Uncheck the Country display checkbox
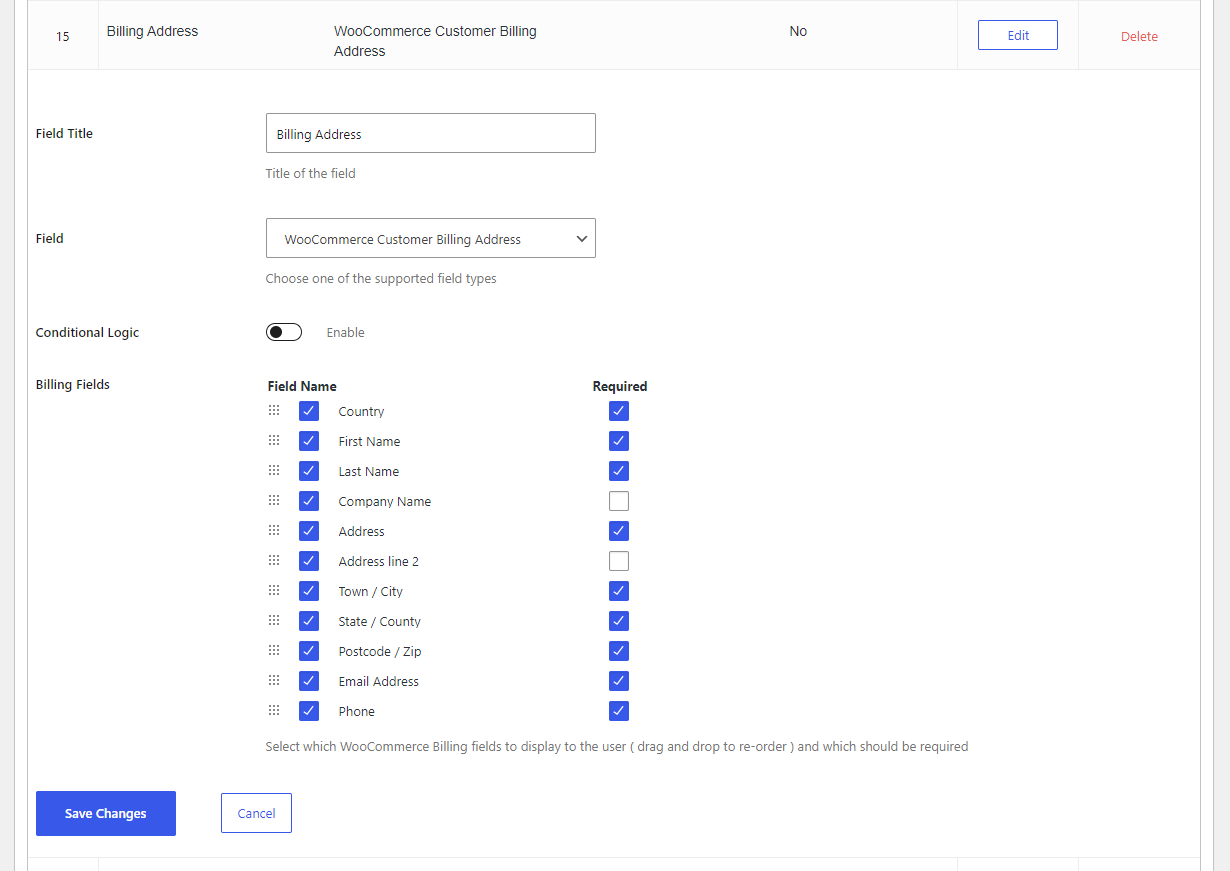This screenshot has height=871, width=1230. click(309, 411)
